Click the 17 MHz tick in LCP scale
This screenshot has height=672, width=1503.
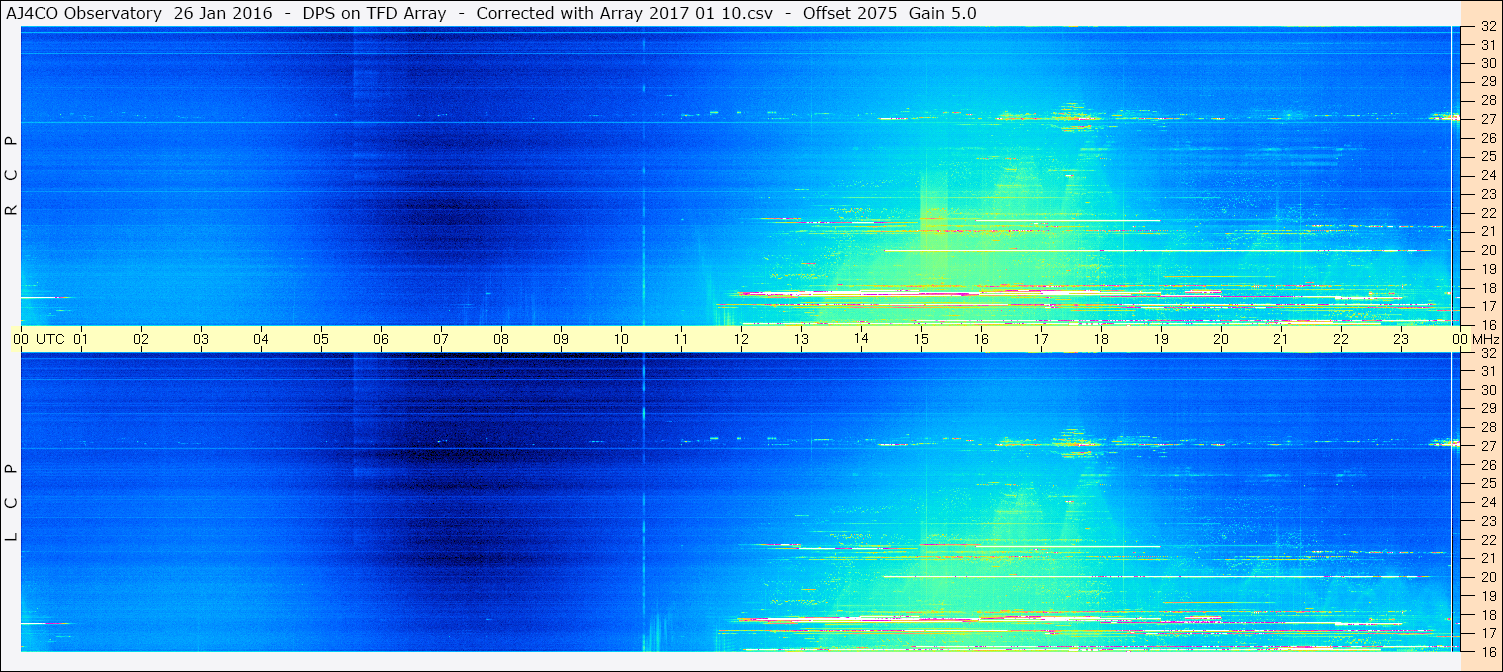[1488, 633]
